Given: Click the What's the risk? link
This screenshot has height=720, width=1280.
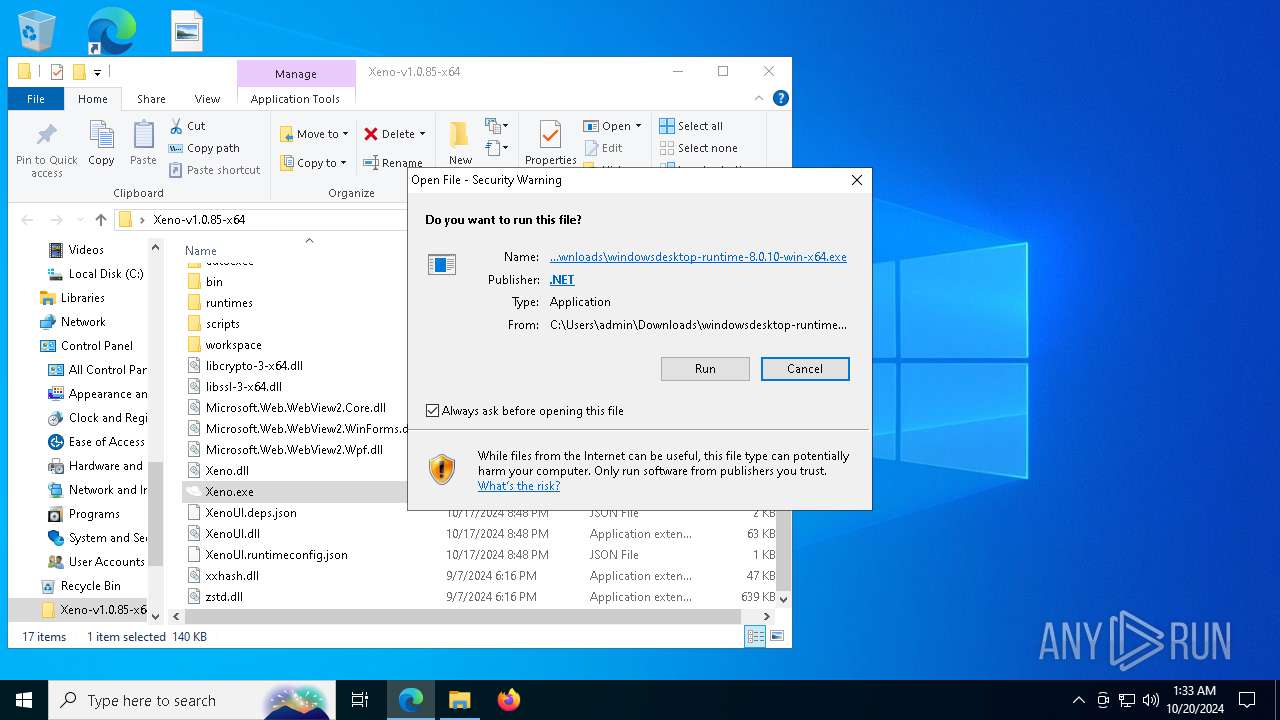Looking at the screenshot, I should 519,486.
